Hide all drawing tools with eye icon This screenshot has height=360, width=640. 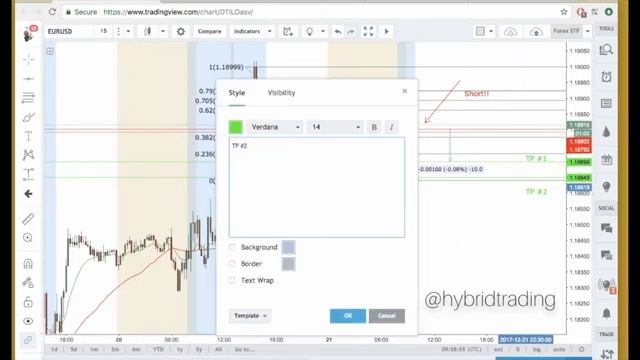pyautogui.click(x=28, y=321)
